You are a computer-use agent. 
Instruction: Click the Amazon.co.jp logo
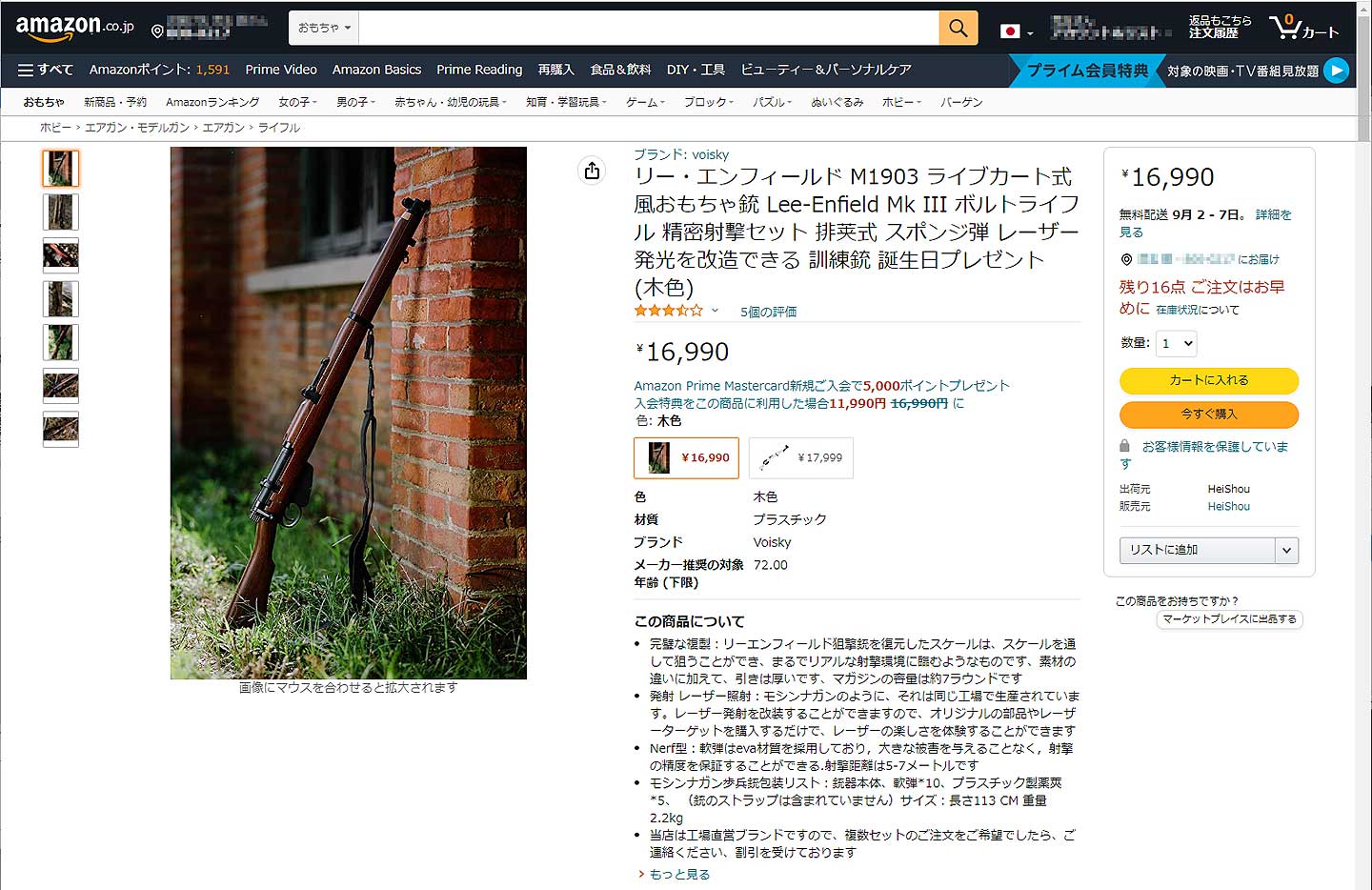(74, 28)
